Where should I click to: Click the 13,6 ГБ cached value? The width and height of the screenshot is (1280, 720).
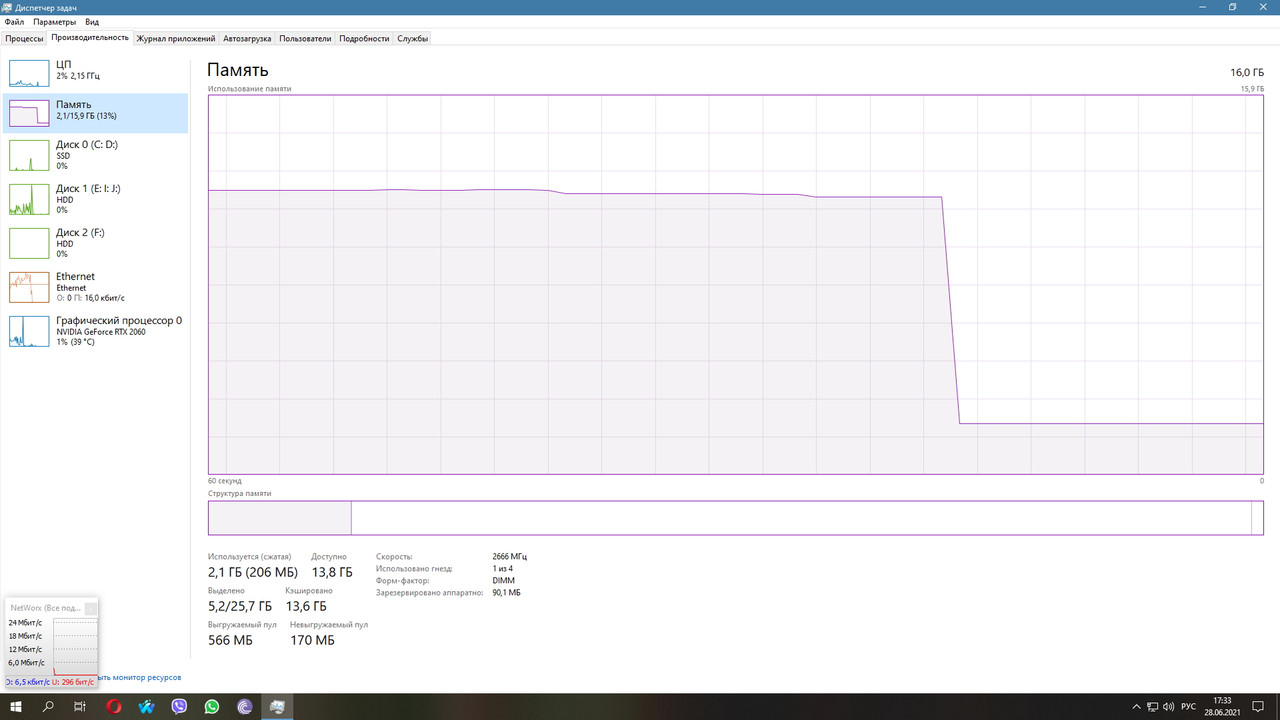point(306,606)
